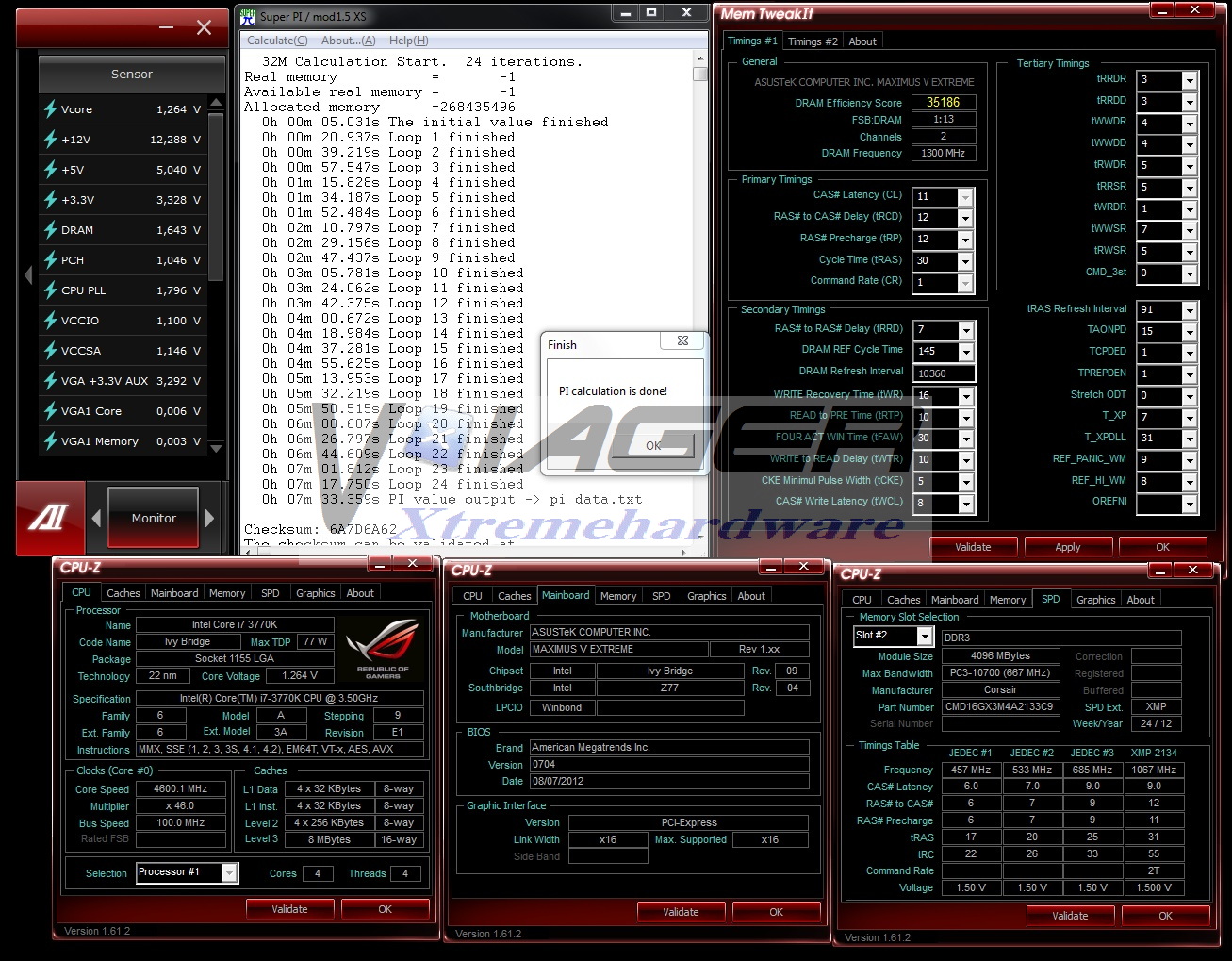Click the left arrow beside Monitor

(96, 518)
